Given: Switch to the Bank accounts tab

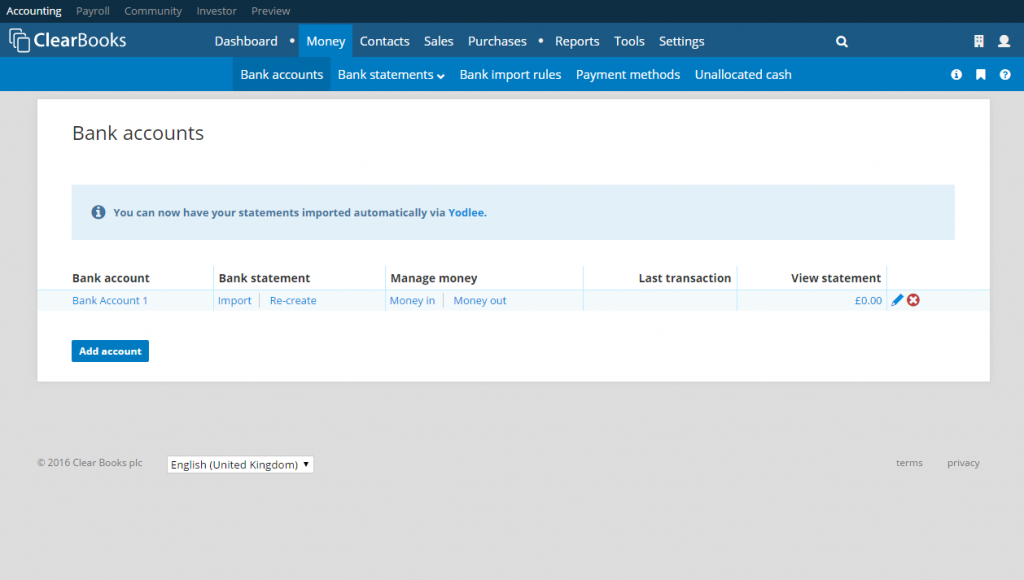Looking at the screenshot, I should click(281, 74).
